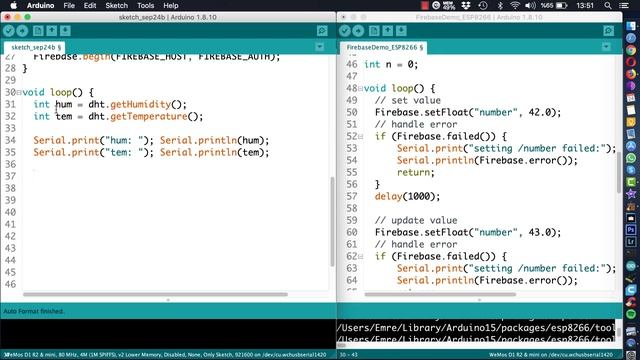
Task: Open WhatsApp from the dock
Action: click(631, 158)
